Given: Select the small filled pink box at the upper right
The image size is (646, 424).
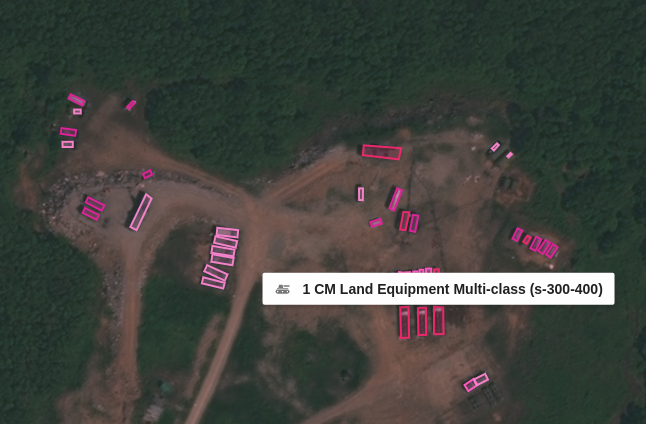Looking at the screenshot, I should tap(510, 155).
